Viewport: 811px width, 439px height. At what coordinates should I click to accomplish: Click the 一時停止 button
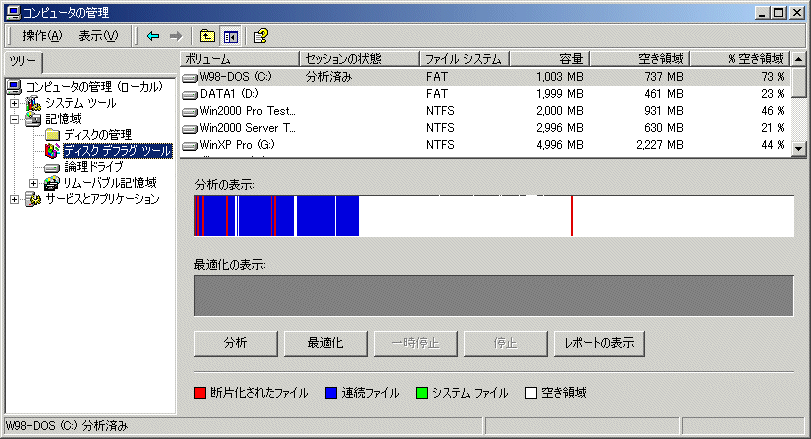[415, 343]
